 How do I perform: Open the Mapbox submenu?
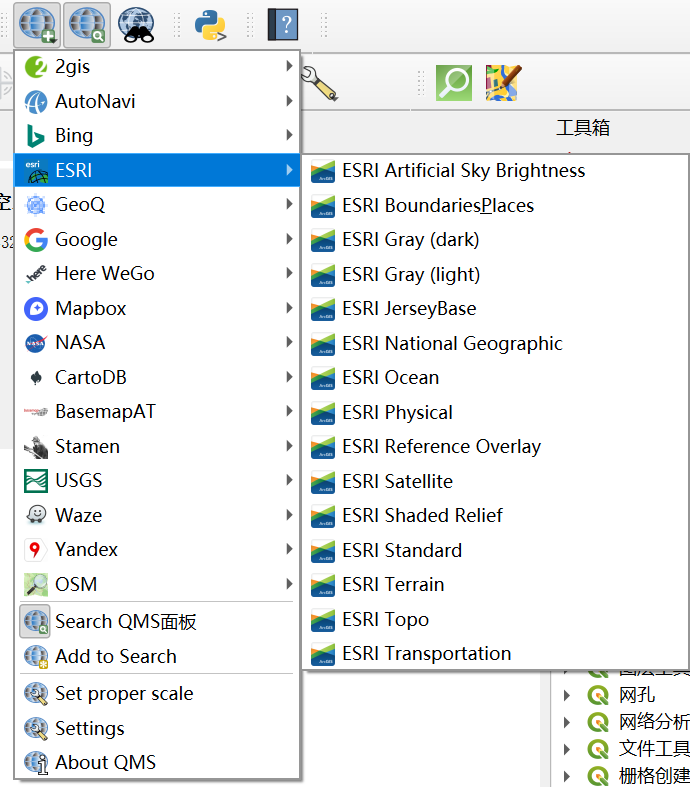(158, 308)
